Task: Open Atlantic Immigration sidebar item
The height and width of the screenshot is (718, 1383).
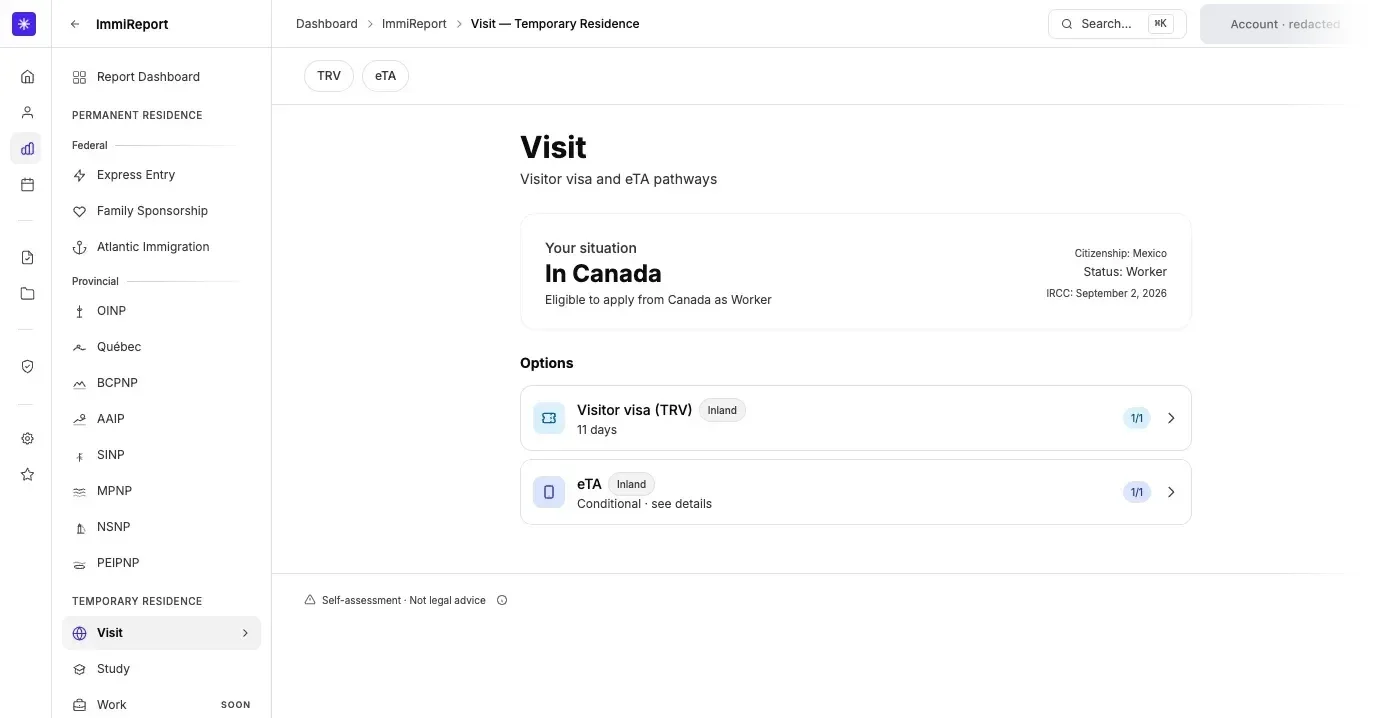Action: (x=161, y=247)
